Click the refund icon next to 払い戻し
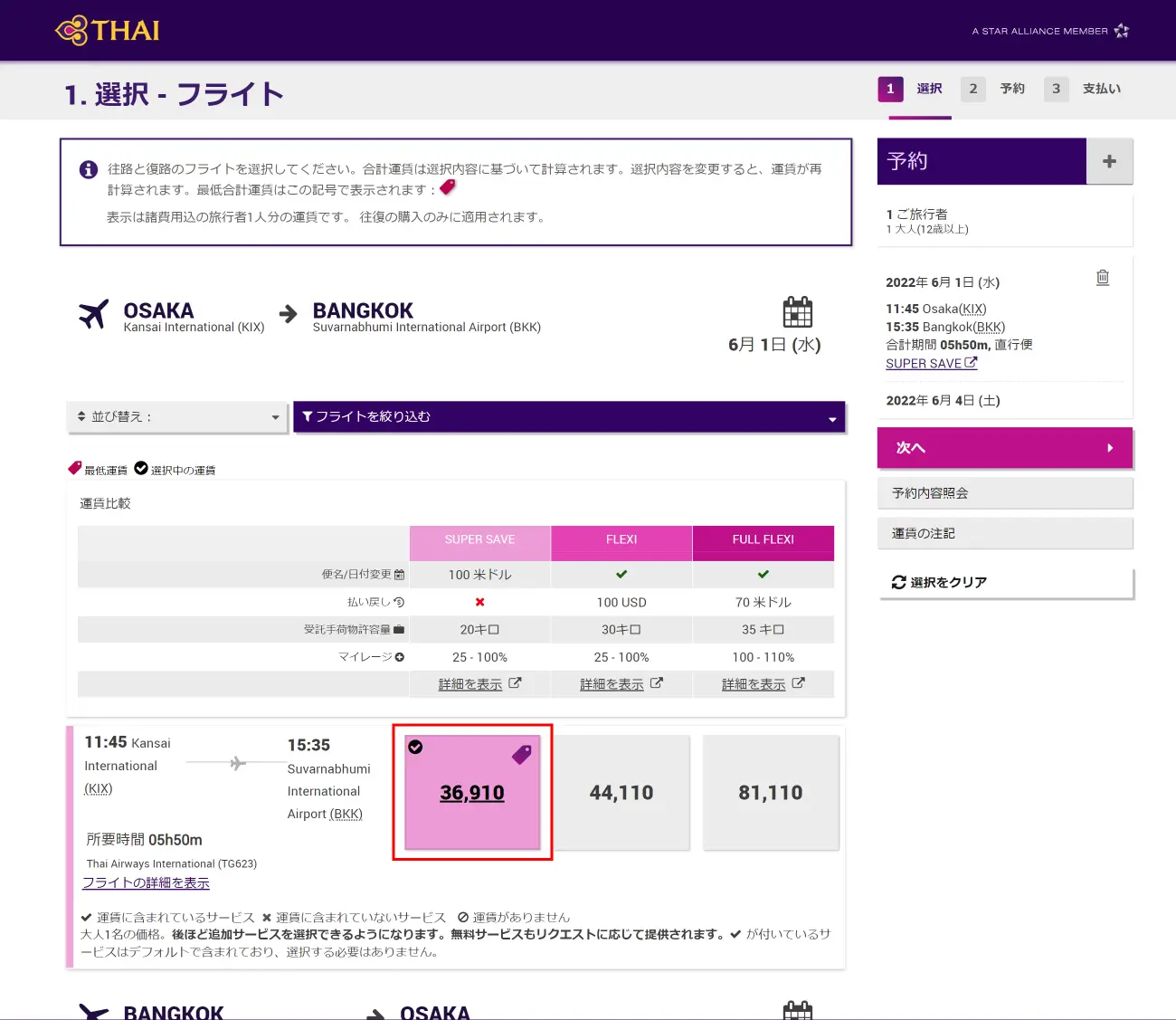 pos(399,602)
